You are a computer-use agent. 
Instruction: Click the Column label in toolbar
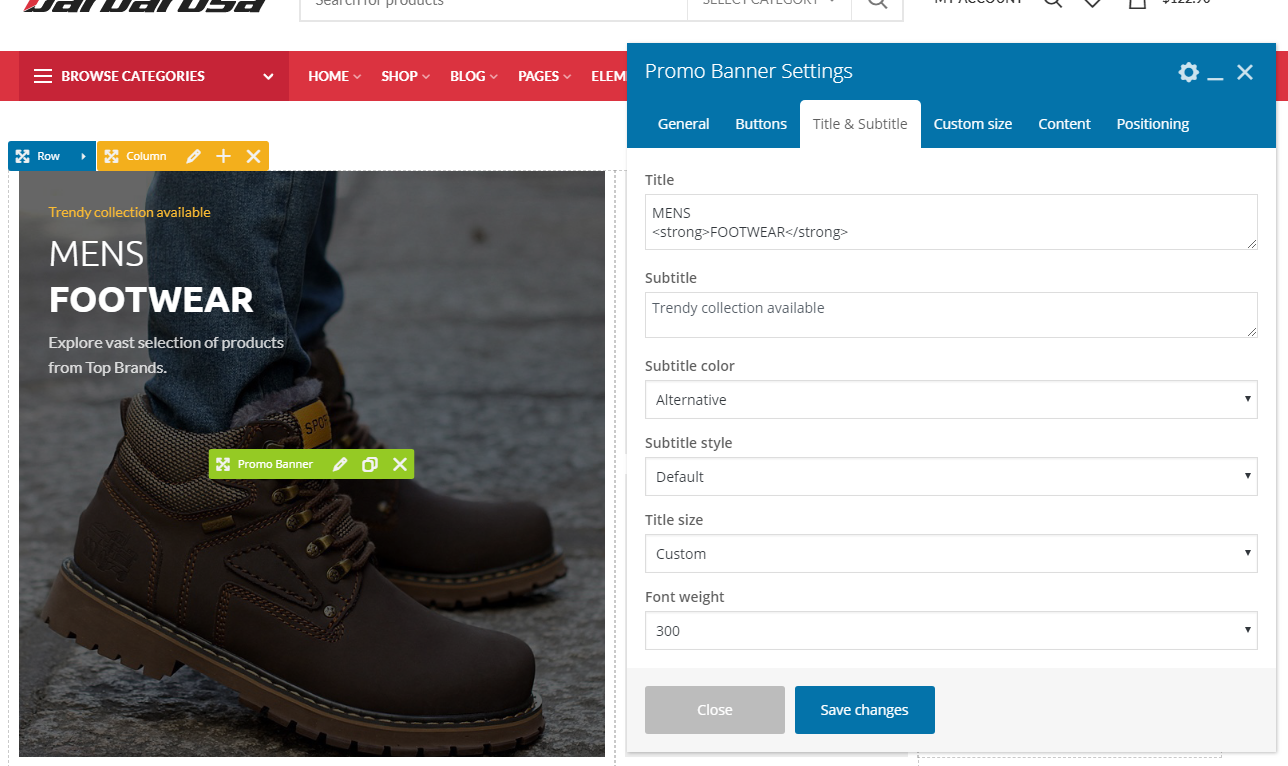click(x=146, y=156)
